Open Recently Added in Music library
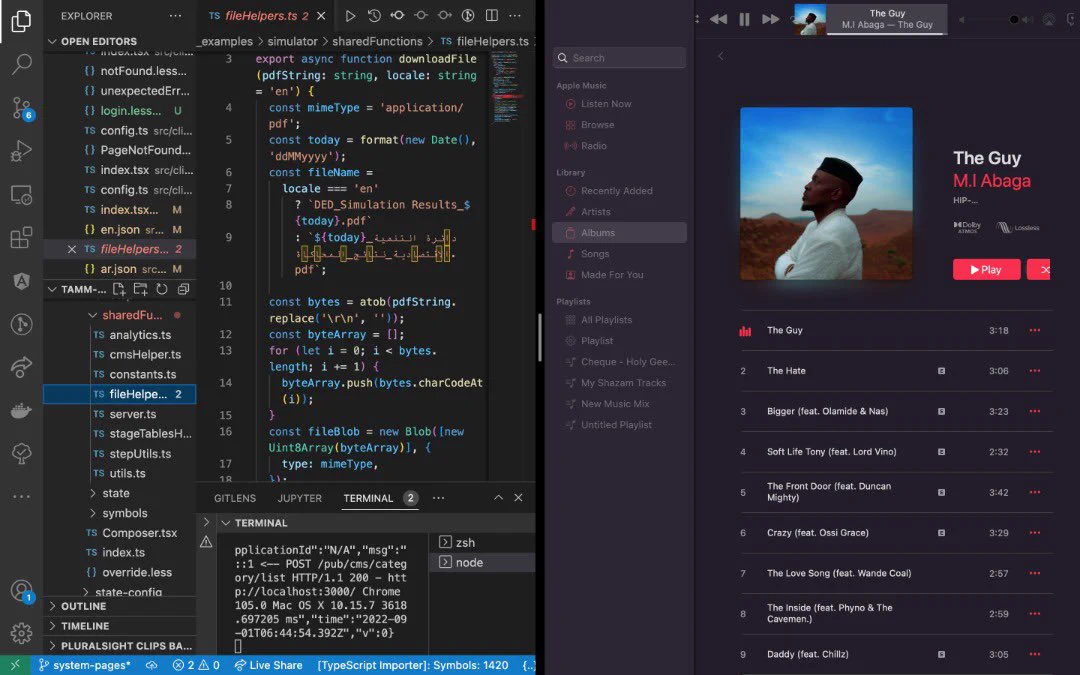Image resolution: width=1080 pixels, height=675 pixels. tap(616, 191)
